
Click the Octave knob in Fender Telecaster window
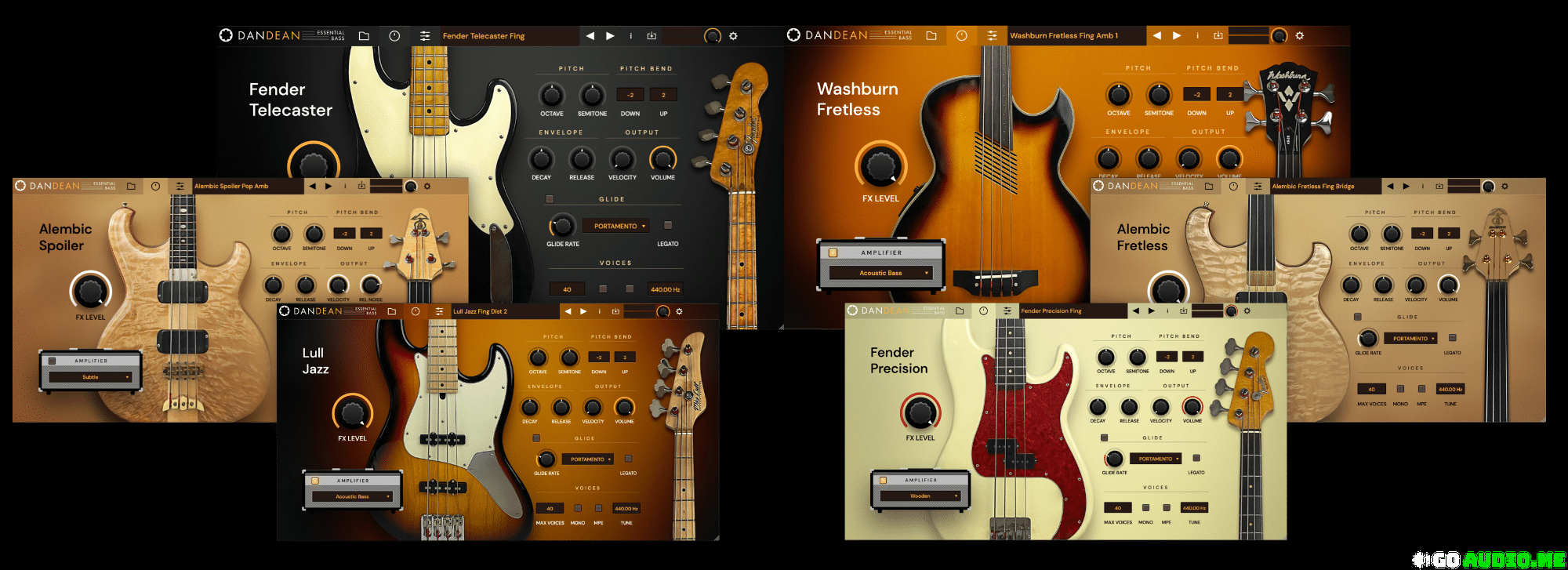pos(552,95)
